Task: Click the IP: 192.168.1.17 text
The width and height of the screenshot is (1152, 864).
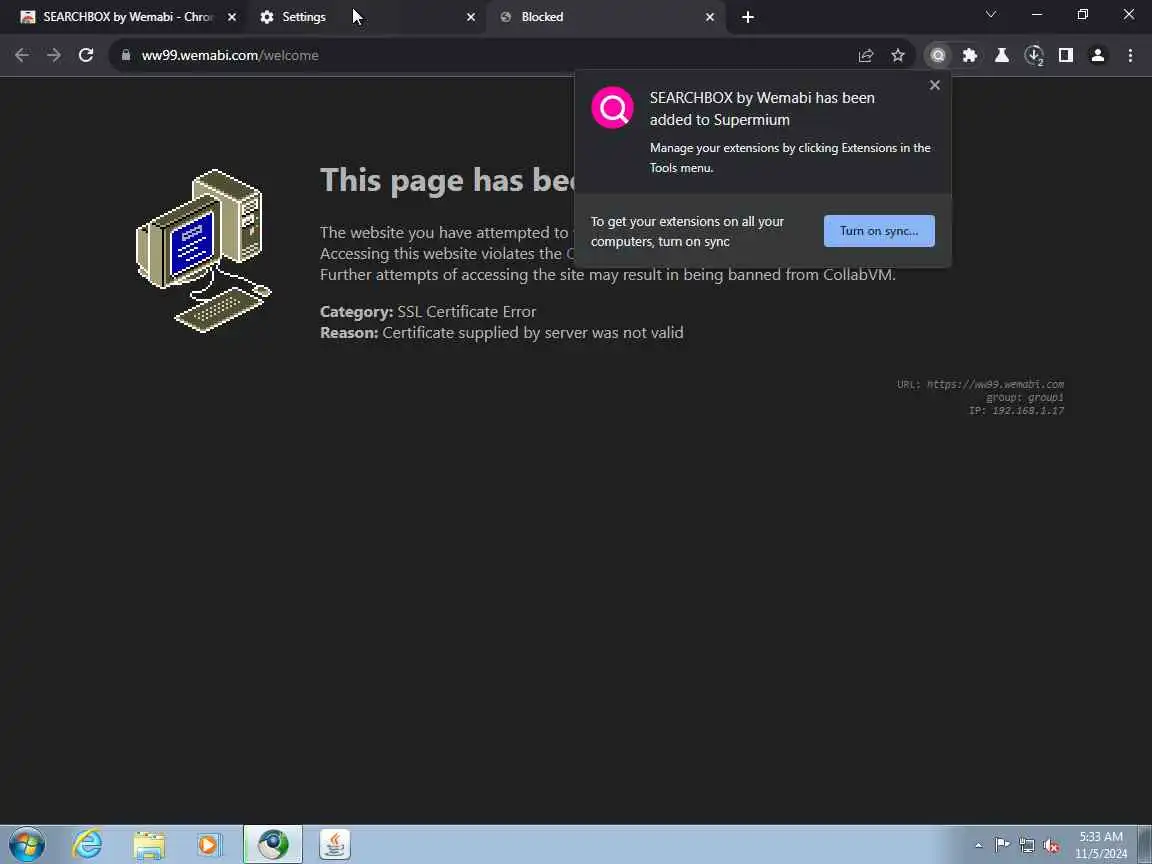Action: 1016,411
